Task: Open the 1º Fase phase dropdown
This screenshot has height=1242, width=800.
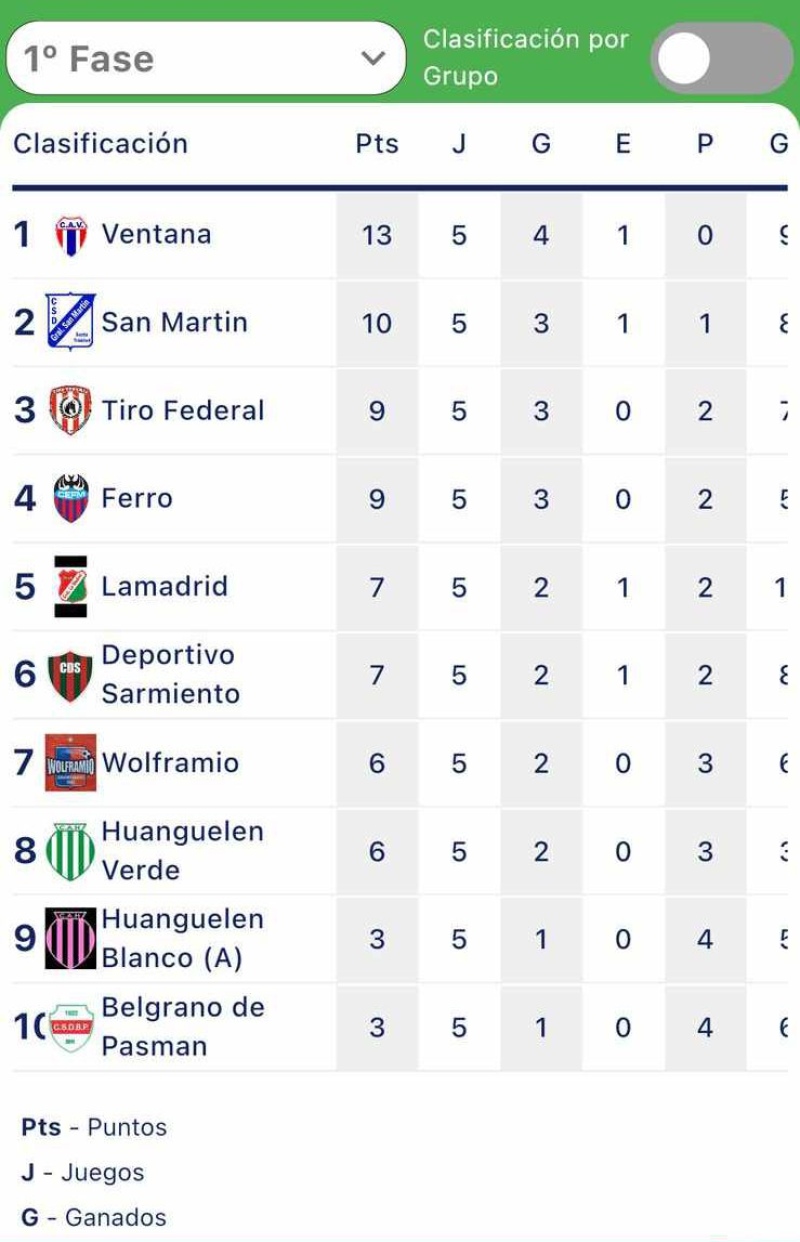Action: (205, 59)
